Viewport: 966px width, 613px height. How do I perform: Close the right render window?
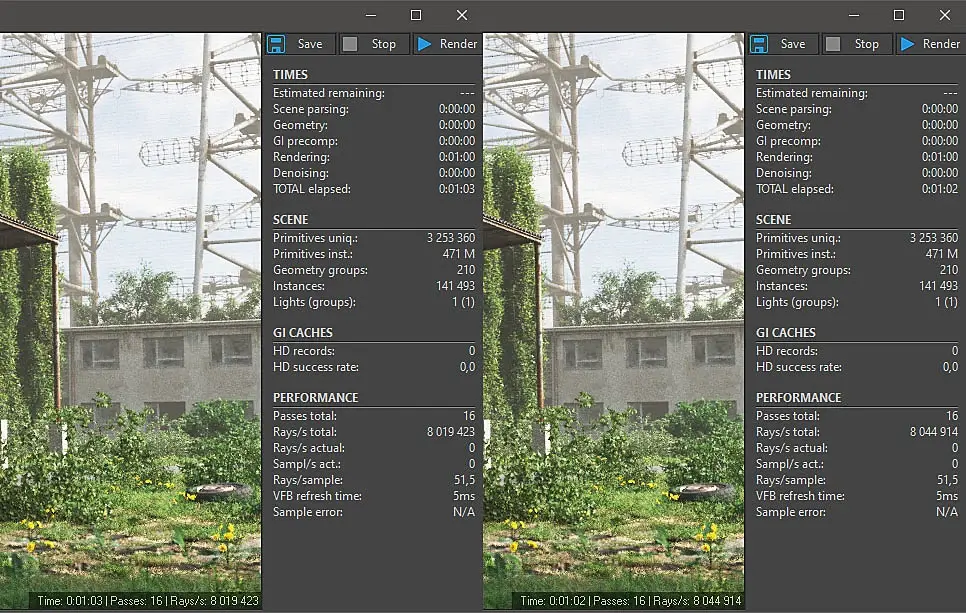coord(945,15)
